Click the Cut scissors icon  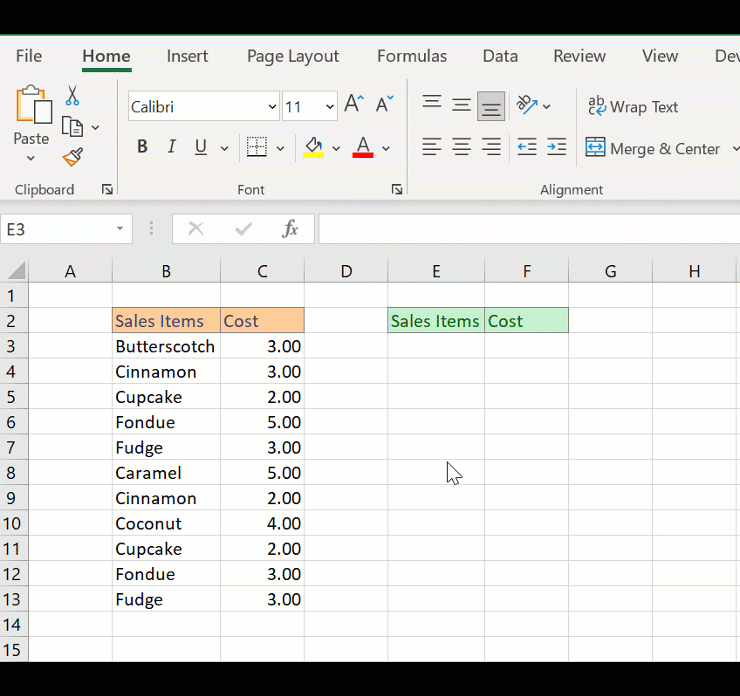72,95
